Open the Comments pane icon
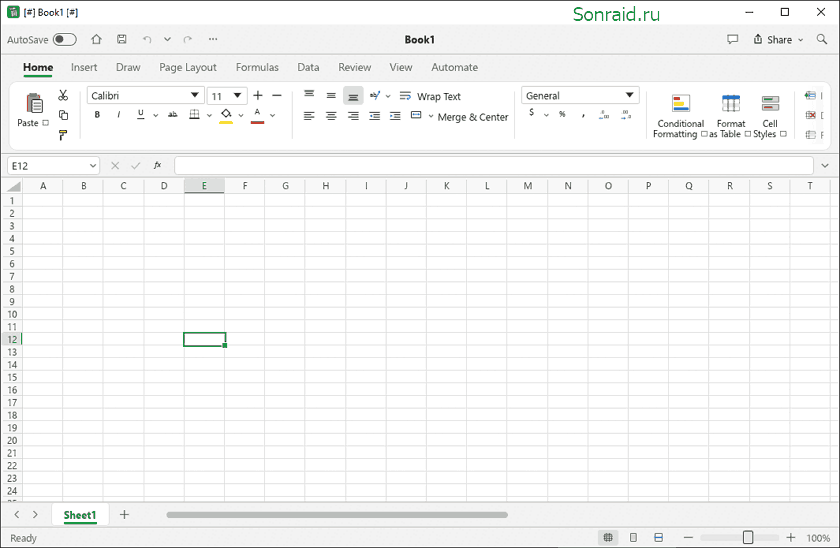The height and width of the screenshot is (548, 840). [x=732, y=39]
